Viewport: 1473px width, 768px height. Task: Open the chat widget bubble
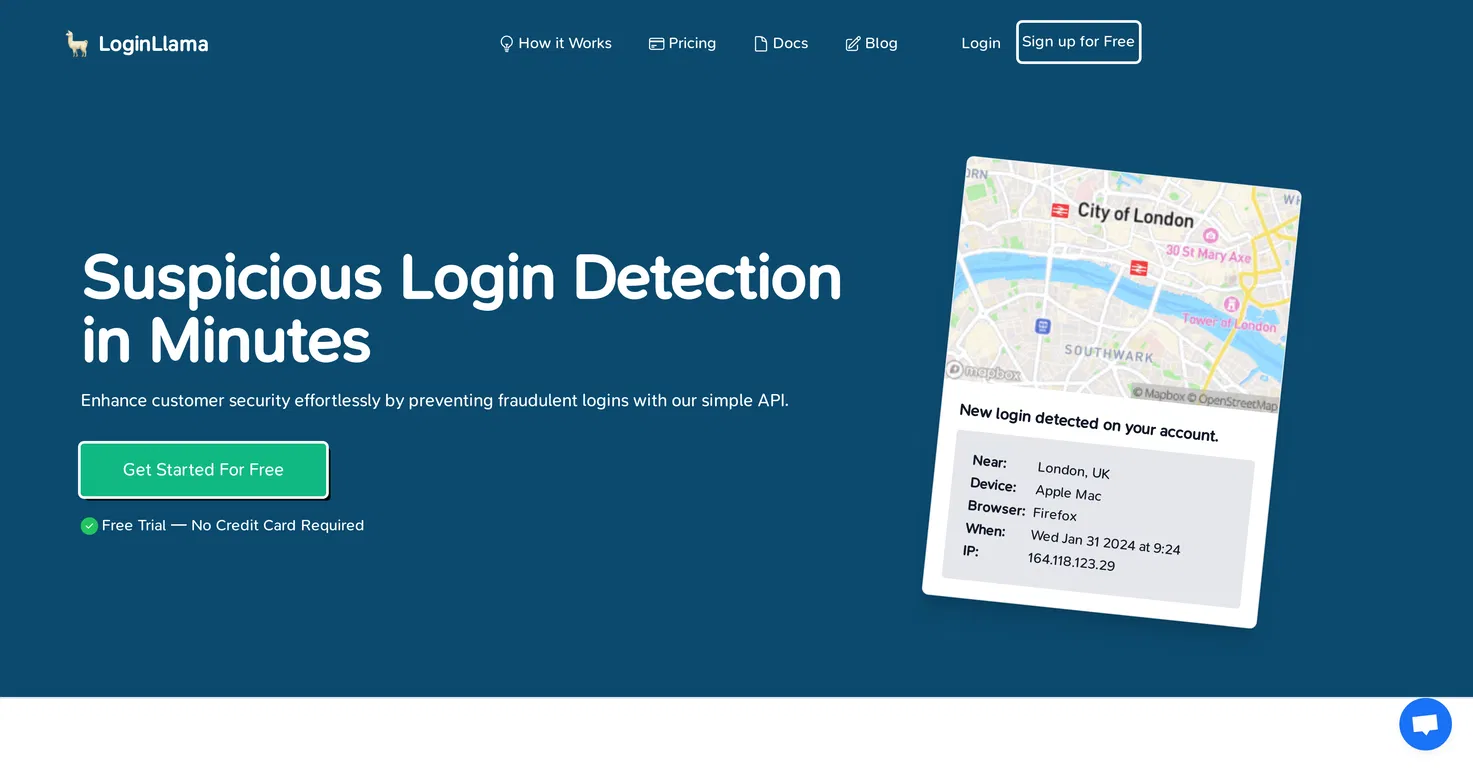tap(1425, 724)
